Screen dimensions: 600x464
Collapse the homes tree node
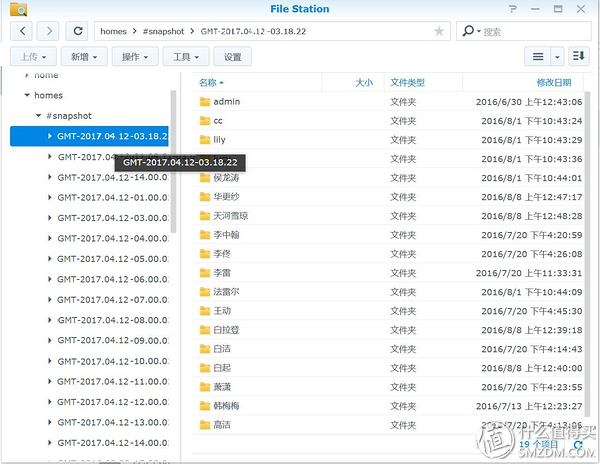(x=27, y=95)
